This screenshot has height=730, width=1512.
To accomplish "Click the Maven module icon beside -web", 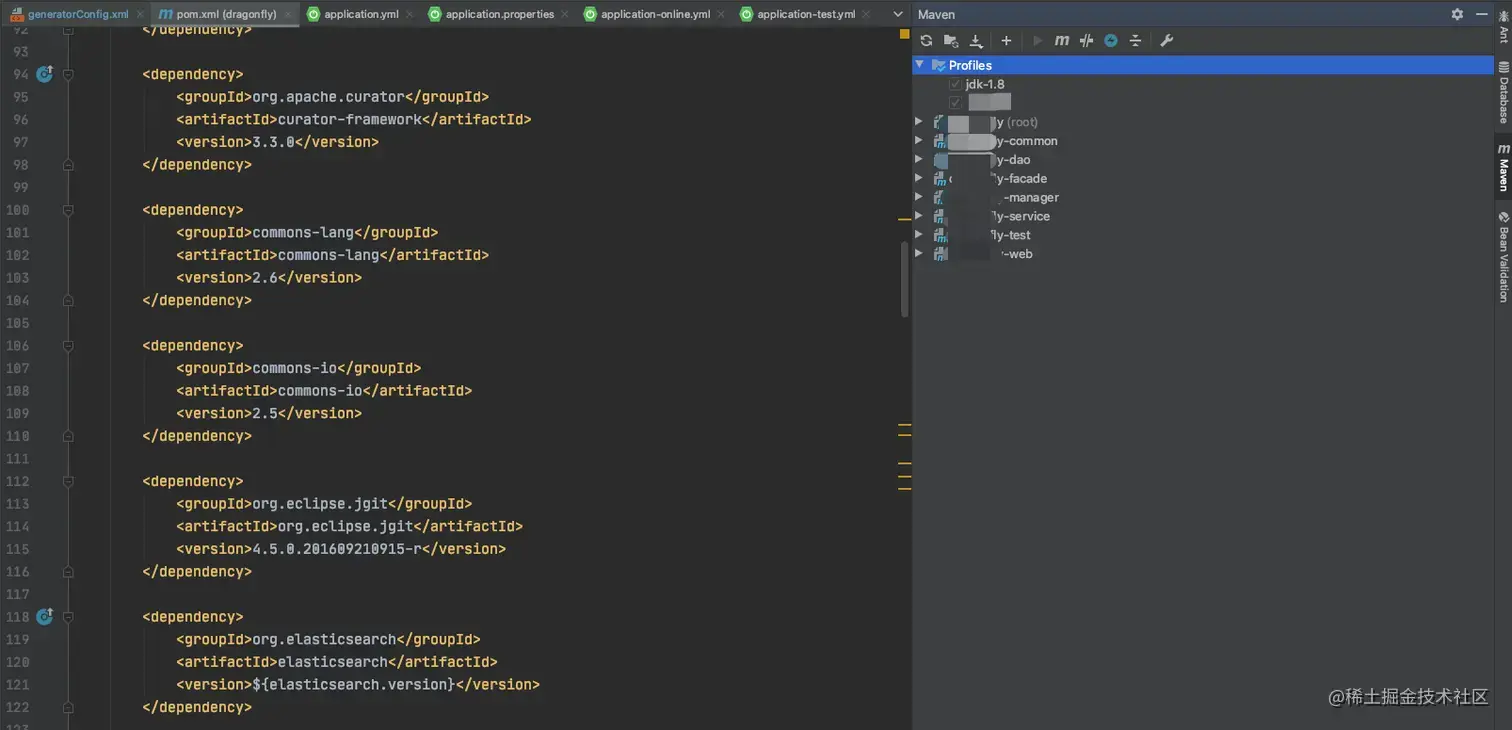I will pos(939,254).
